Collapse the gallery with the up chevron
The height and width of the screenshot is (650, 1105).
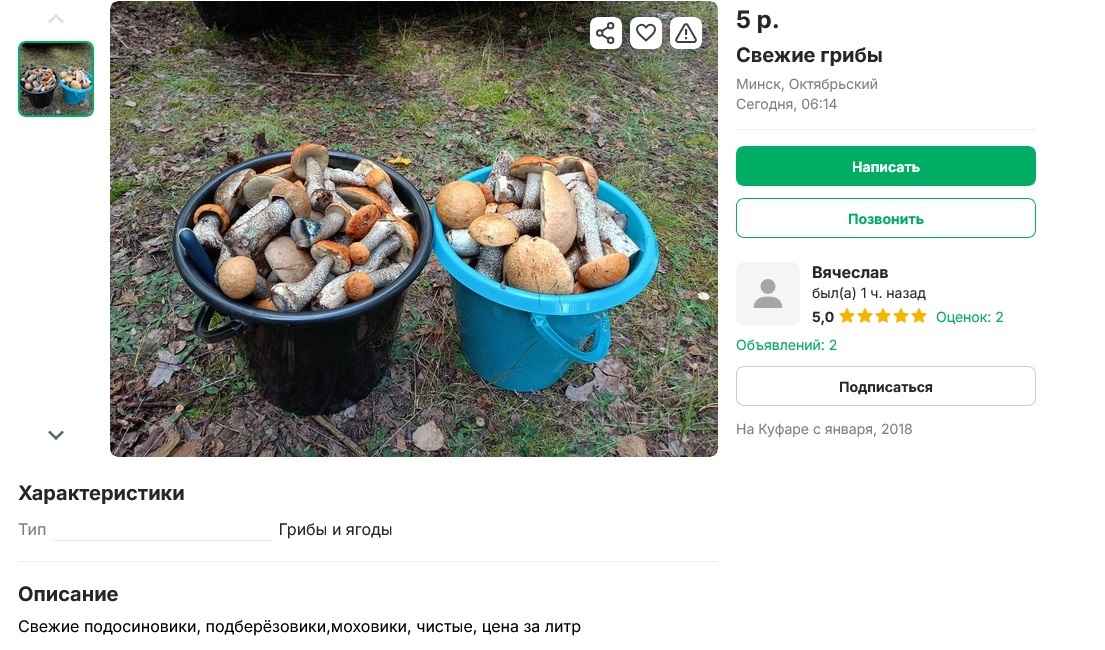click(x=56, y=17)
